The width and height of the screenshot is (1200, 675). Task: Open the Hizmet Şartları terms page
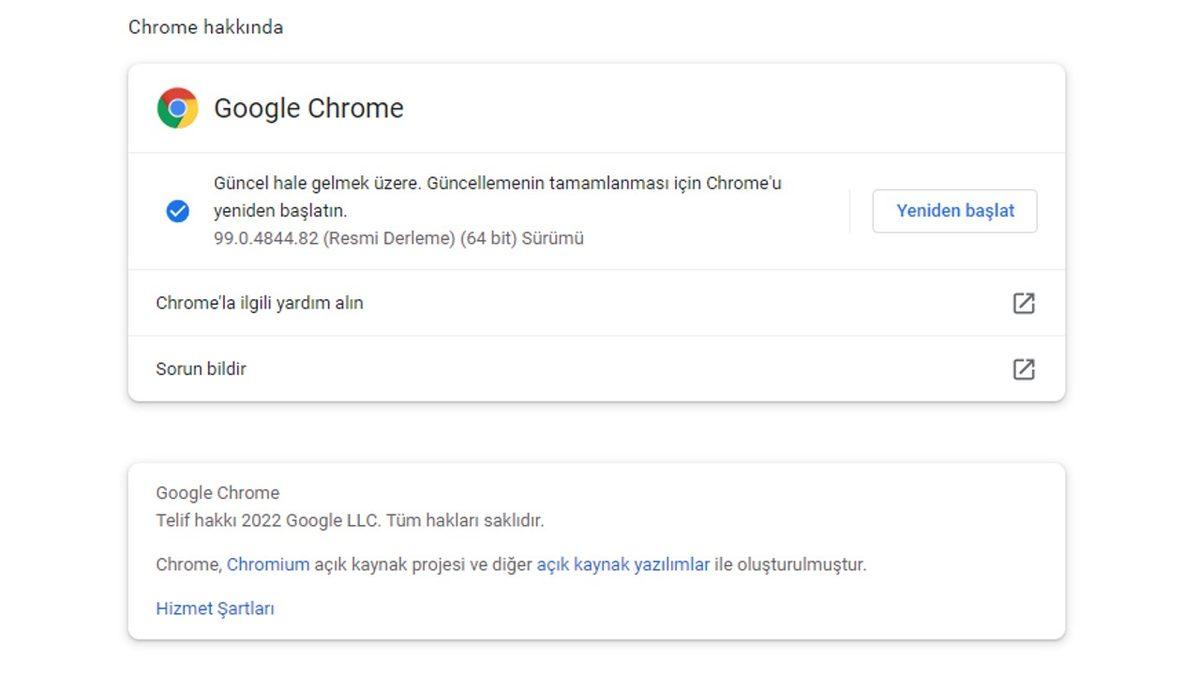tap(215, 607)
